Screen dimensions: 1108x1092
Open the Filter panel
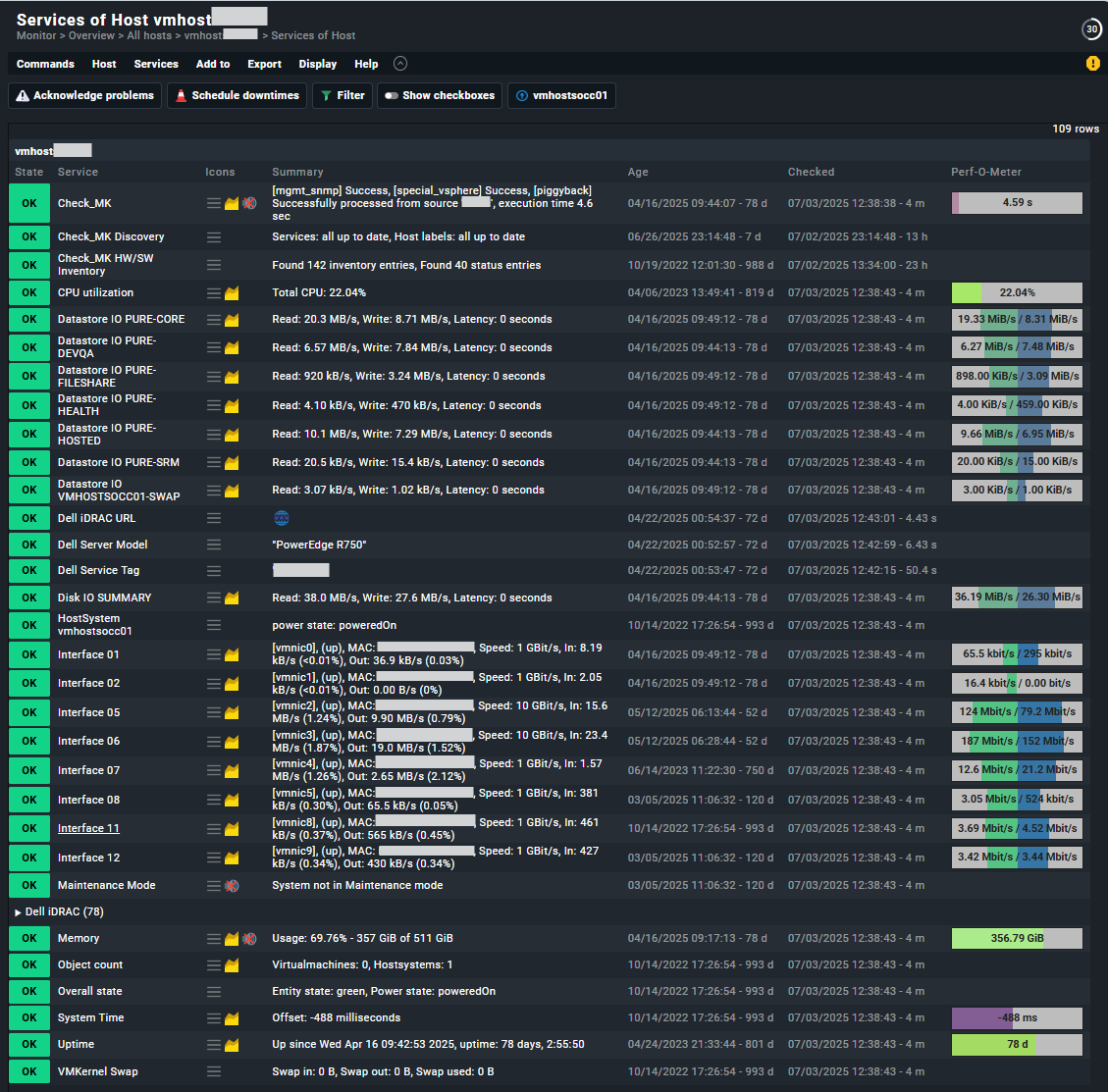tap(342, 96)
